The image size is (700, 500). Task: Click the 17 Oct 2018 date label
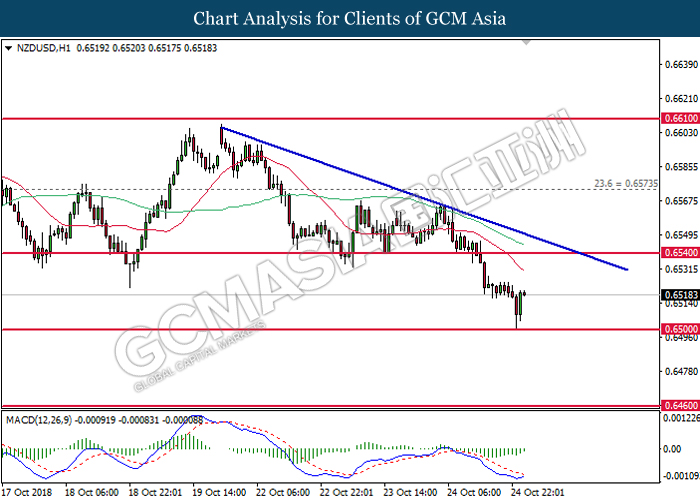coord(27,492)
